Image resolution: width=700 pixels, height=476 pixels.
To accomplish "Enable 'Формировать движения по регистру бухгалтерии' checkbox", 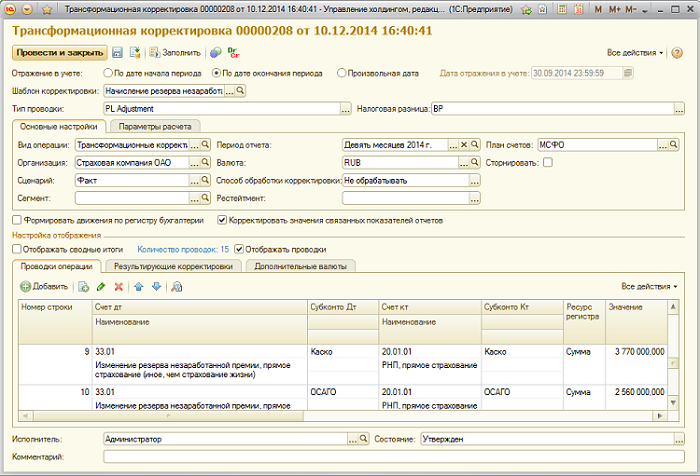I will (x=16, y=219).
